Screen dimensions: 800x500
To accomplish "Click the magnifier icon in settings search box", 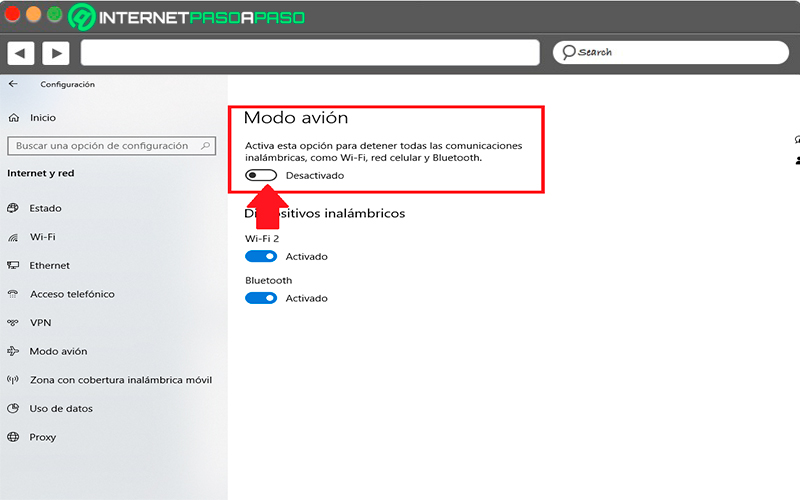I will (x=205, y=146).
